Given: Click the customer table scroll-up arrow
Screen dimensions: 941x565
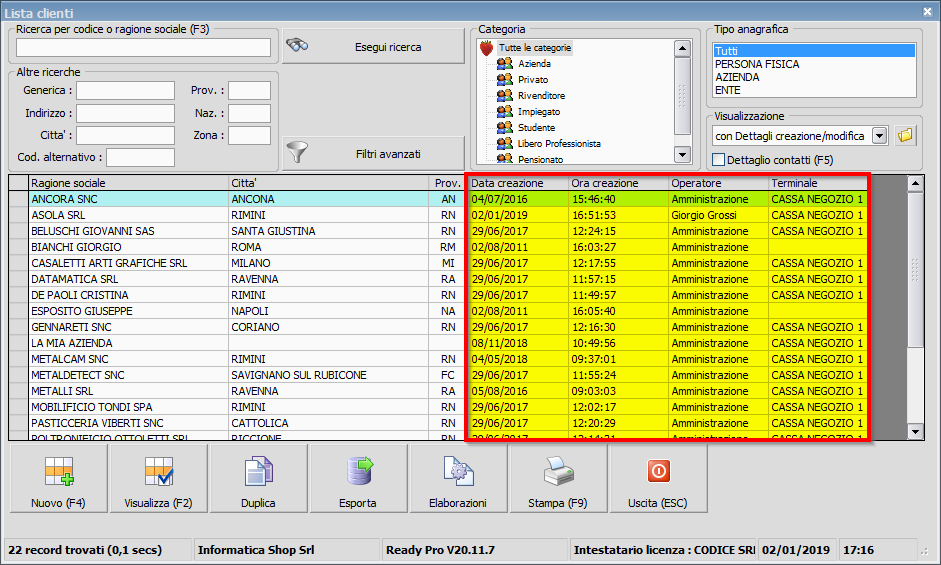Looking at the screenshot, I should pos(915,184).
